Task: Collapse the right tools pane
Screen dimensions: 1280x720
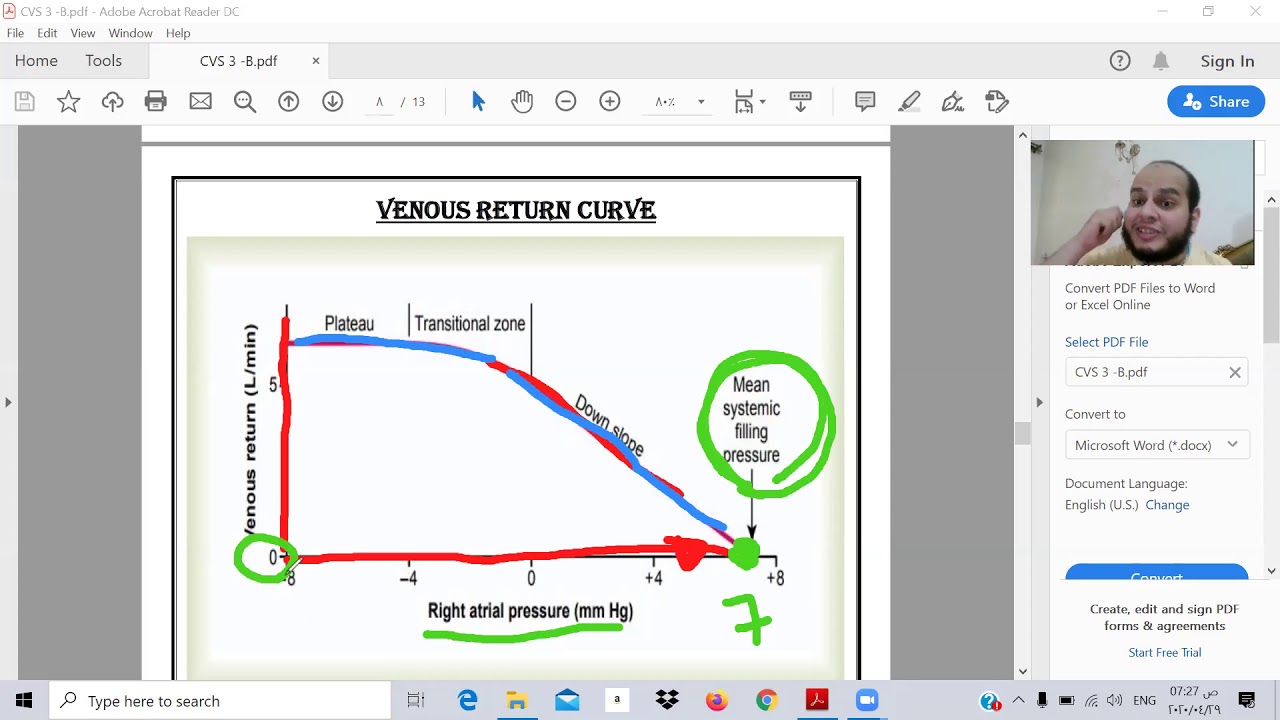Action: click(x=1039, y=402)
